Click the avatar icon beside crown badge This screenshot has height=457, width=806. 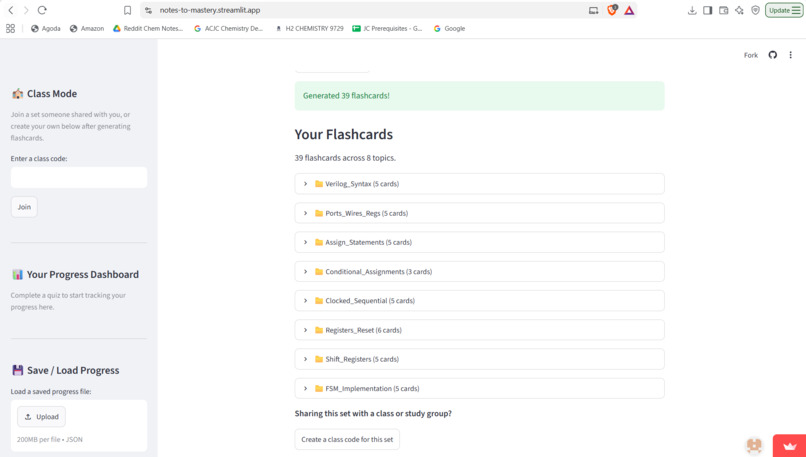coord(754,445)
